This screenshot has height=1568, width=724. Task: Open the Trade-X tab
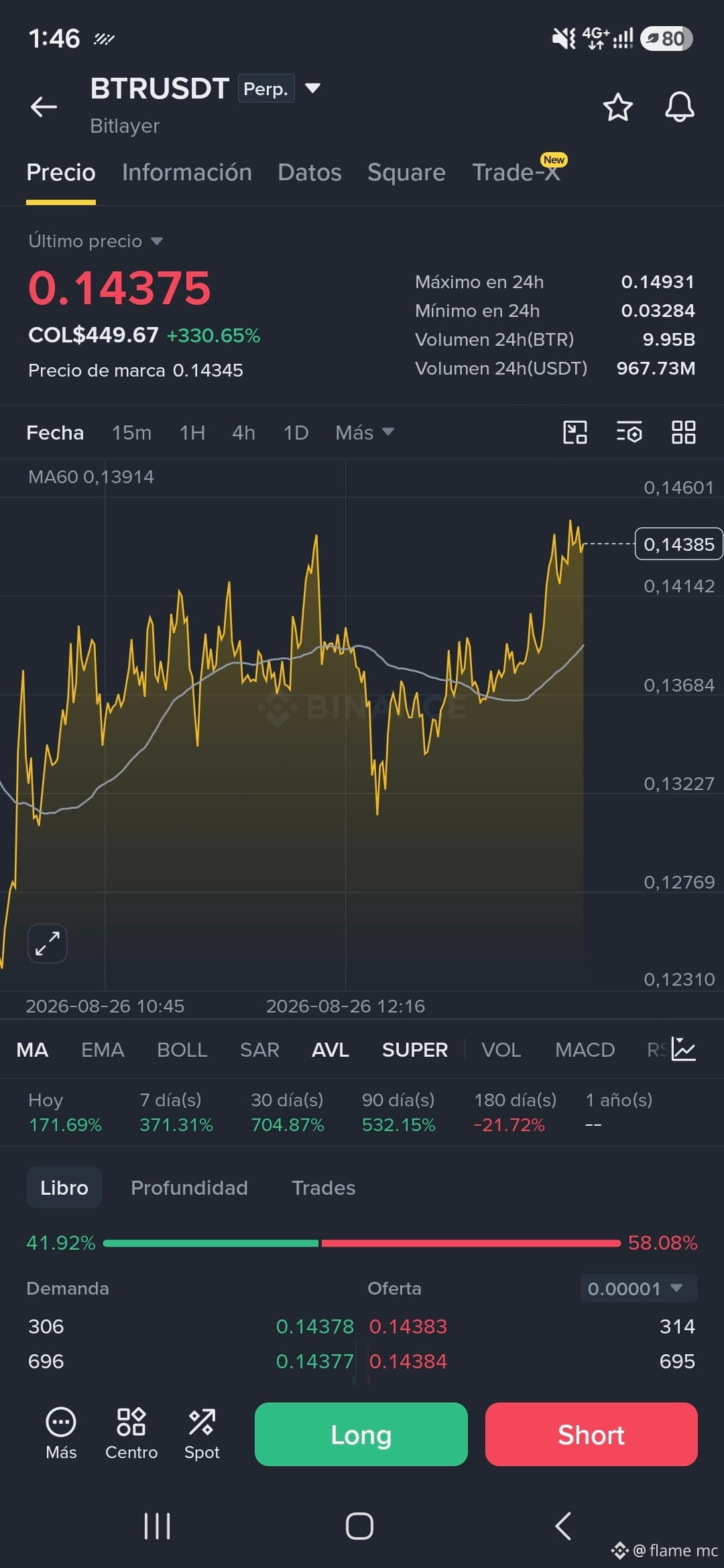pyautogui.click(x=516, y=172)
